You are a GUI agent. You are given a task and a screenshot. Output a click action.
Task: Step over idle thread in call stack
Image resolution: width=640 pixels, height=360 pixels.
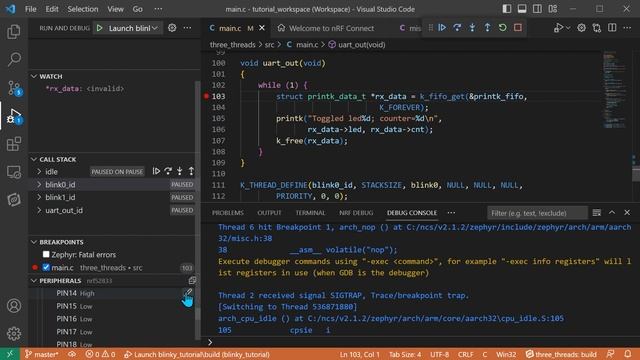click(x=168, y=171)
